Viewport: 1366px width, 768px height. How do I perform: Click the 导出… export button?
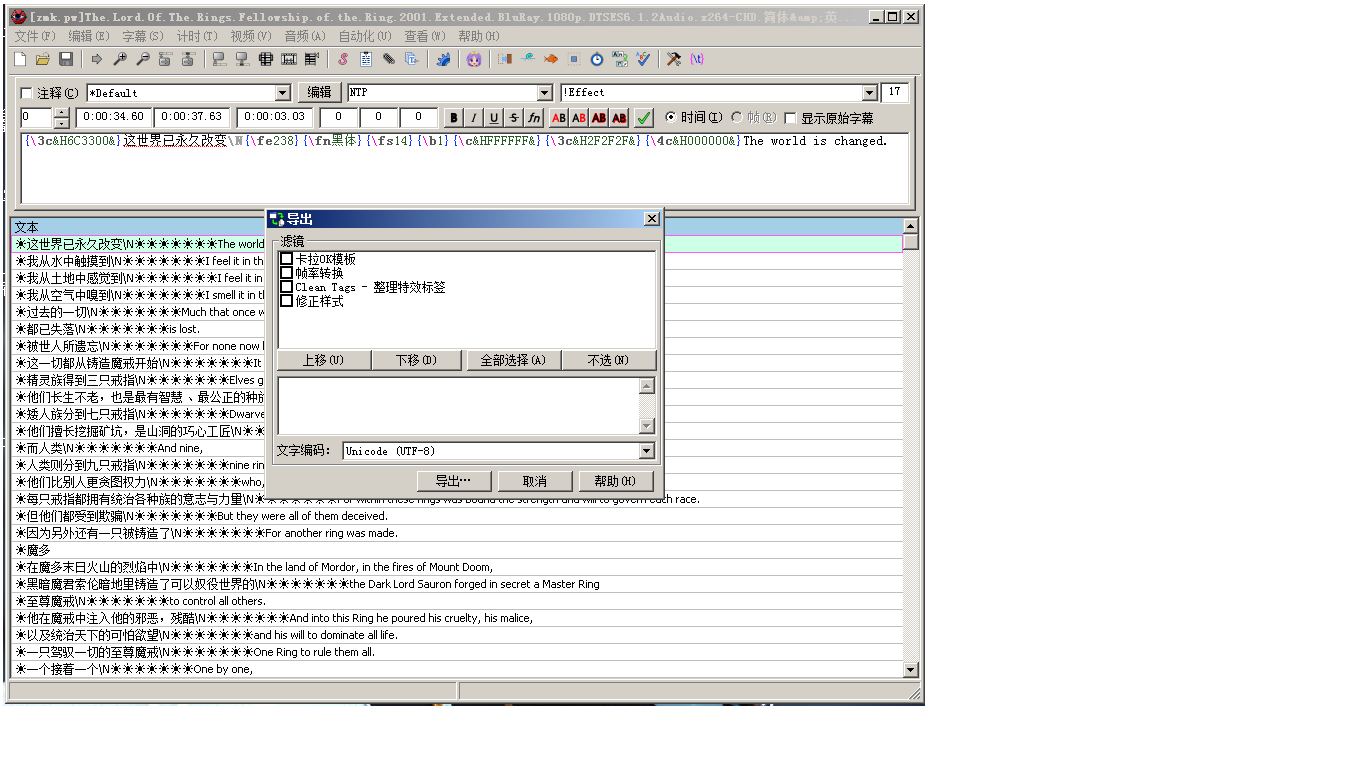[x=453, y=481]
